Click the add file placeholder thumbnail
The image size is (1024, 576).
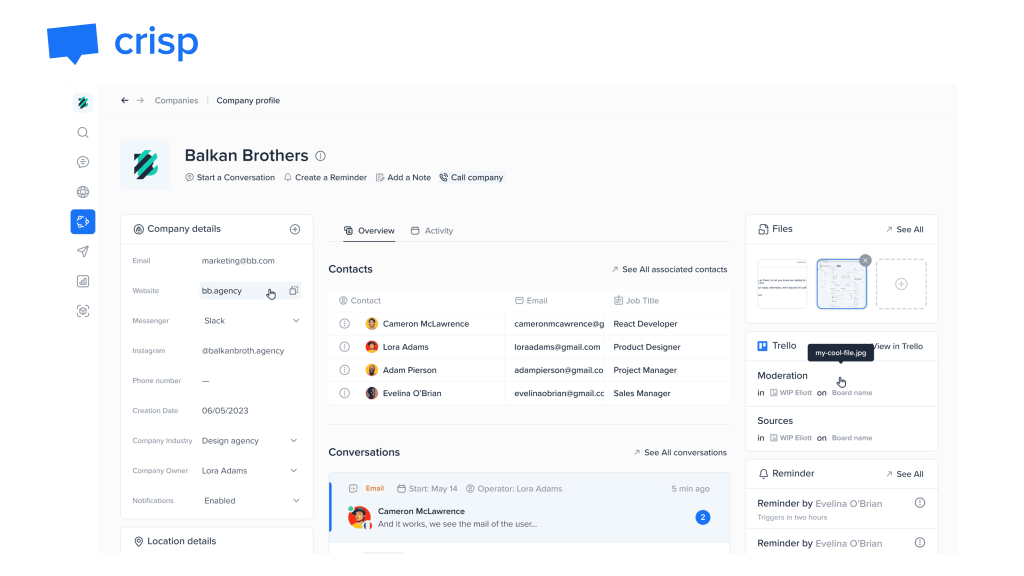tap(901, 284)
